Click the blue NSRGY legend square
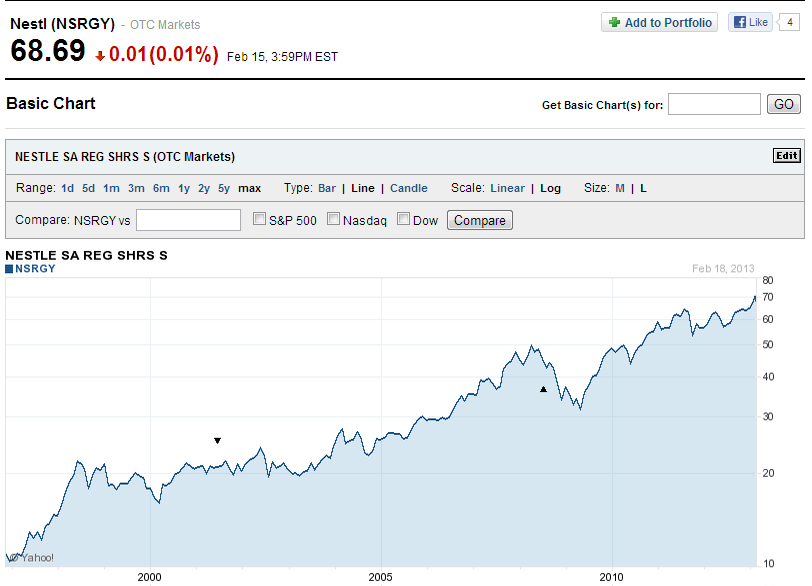Viewport: 812px width, 586px height. (x=9, y=269)
